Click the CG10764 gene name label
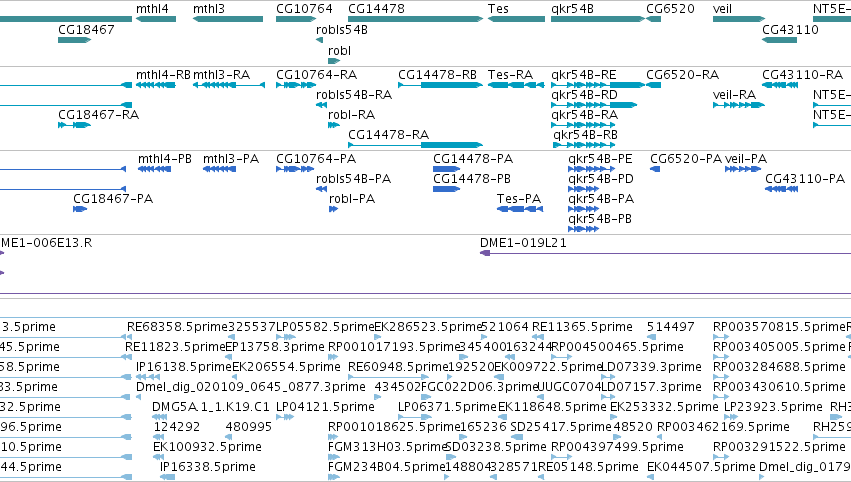This screenshot has height=482, width=851. [304, 9]
